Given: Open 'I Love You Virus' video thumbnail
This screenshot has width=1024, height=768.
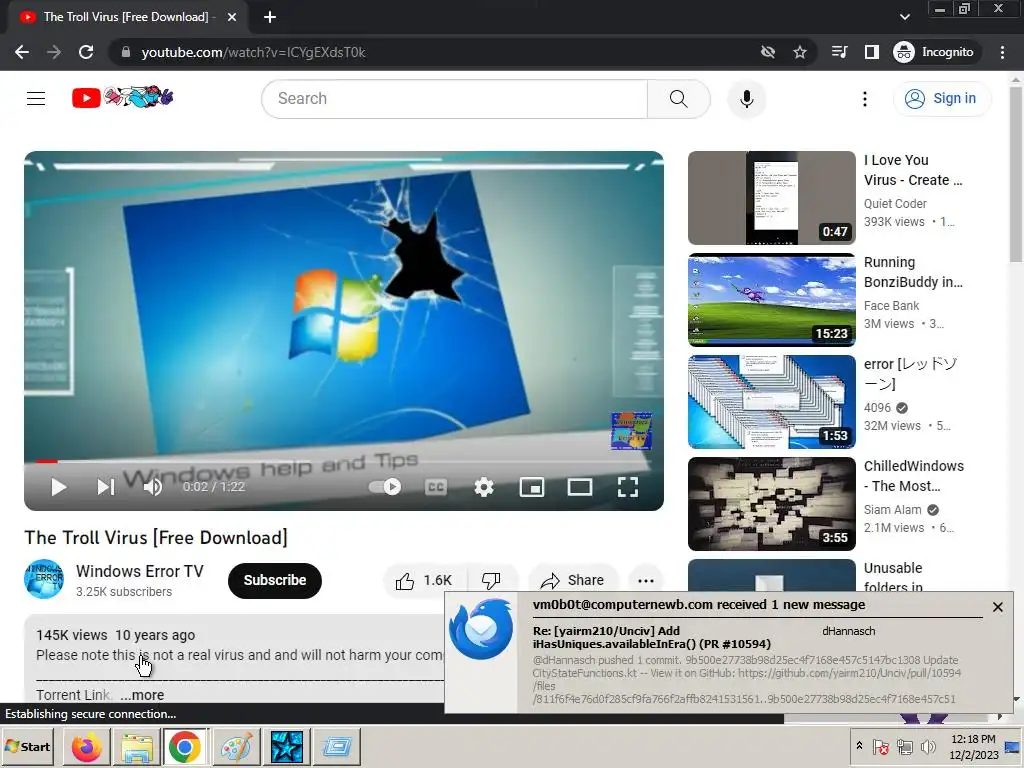Looking at the screenshot, I should [772, 198].
